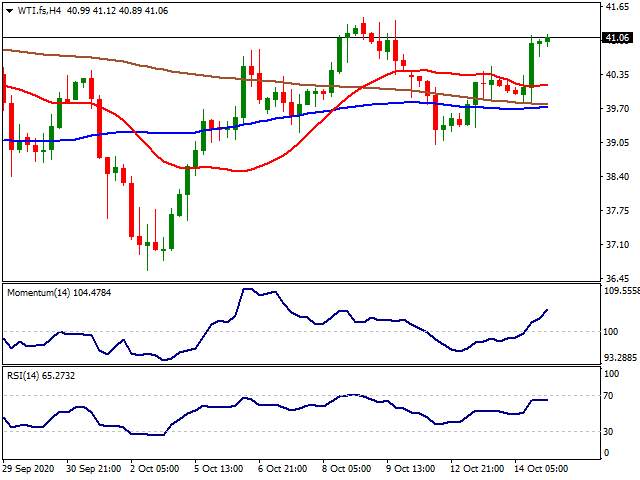Click the momentum scale 100 level label
This screenshot has width=640, height=480.
click(x=611, y=331)
